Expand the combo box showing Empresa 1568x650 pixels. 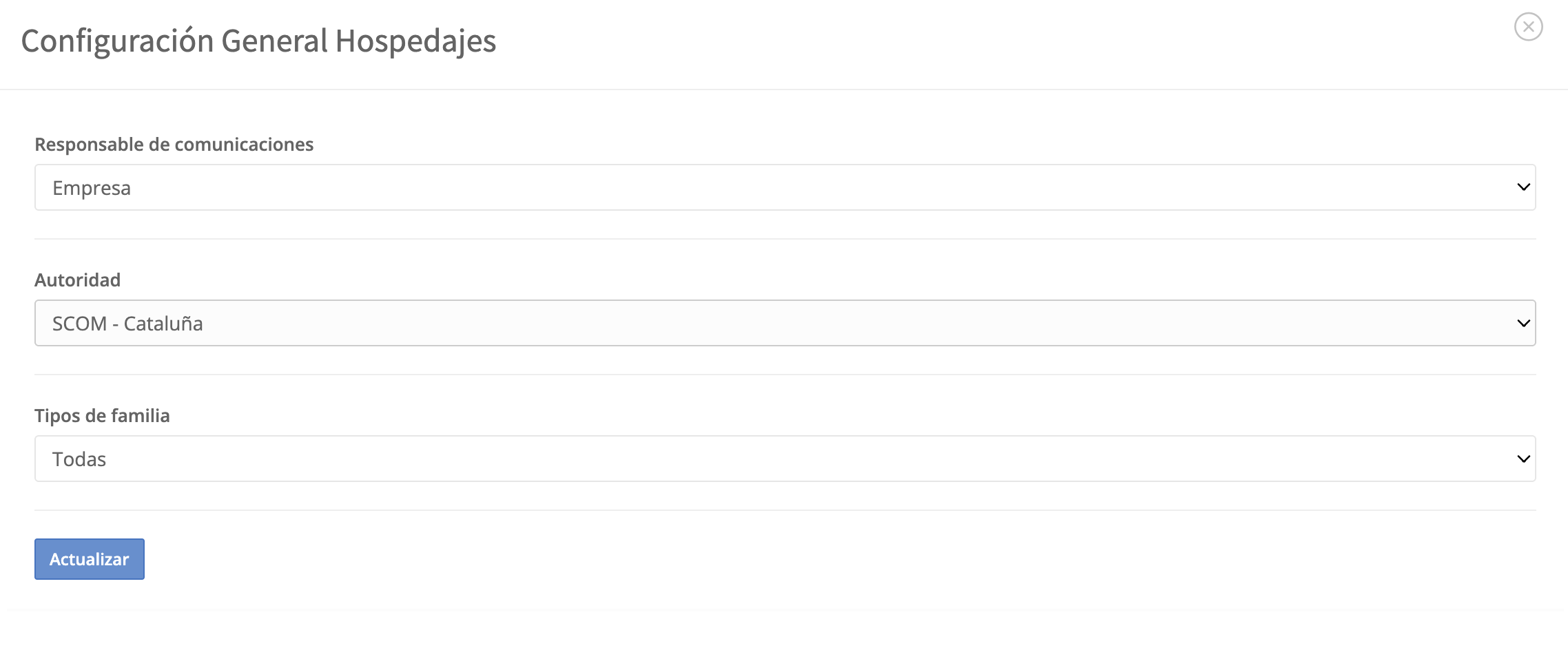785,187
